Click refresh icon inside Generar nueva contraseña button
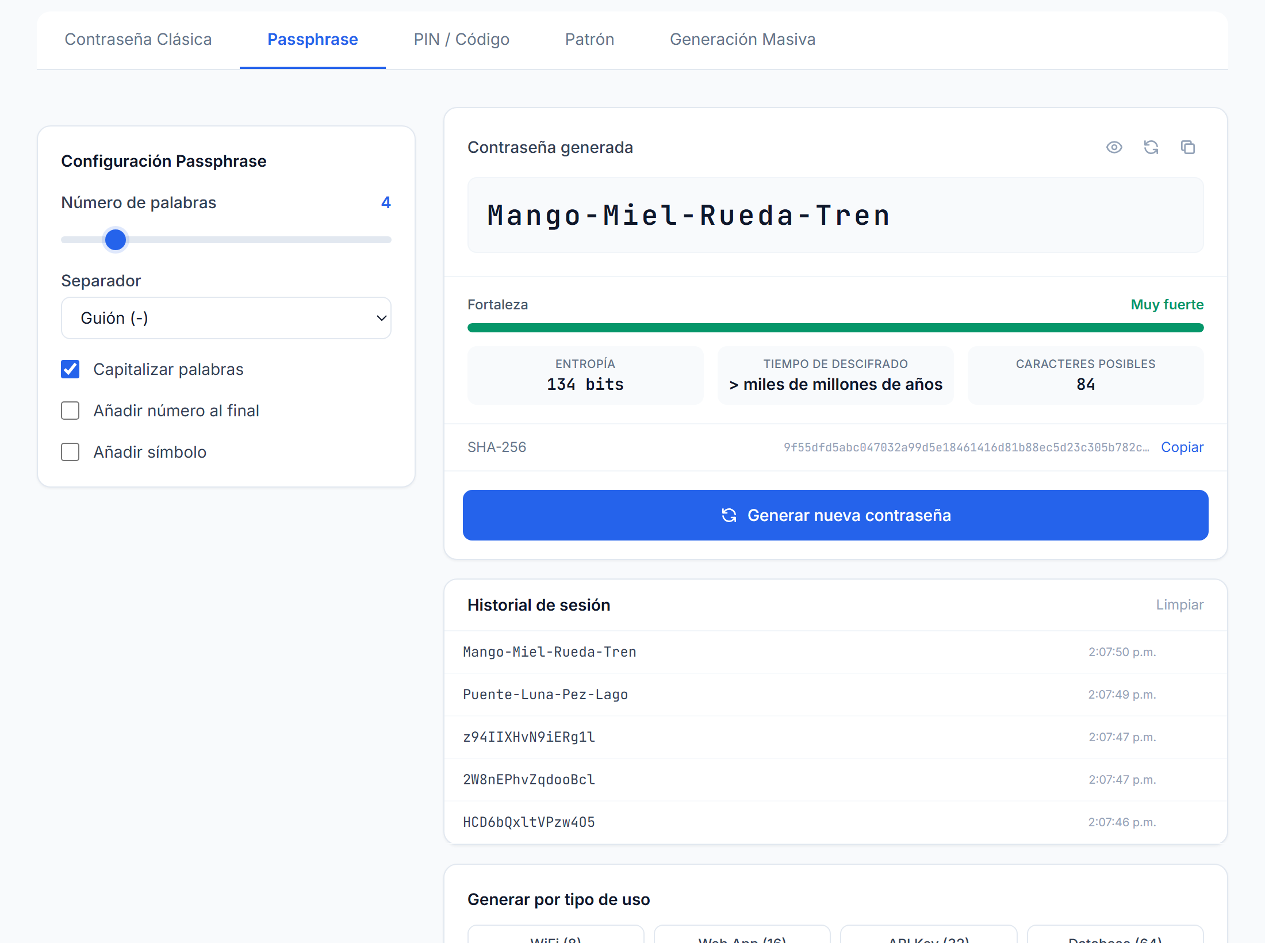 [729, 515]
